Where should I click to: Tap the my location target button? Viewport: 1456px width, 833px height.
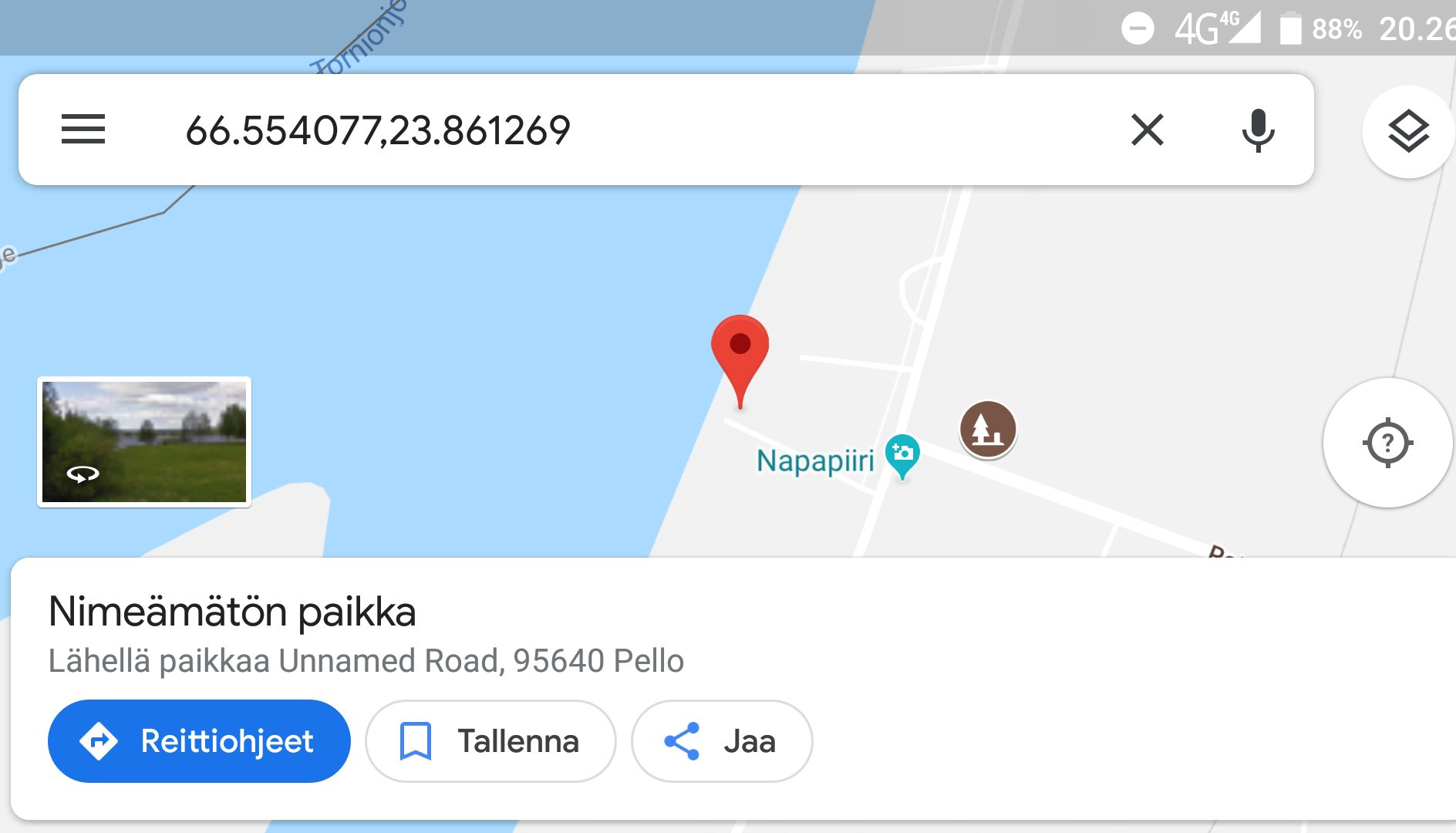click(x=1387, y=443)
